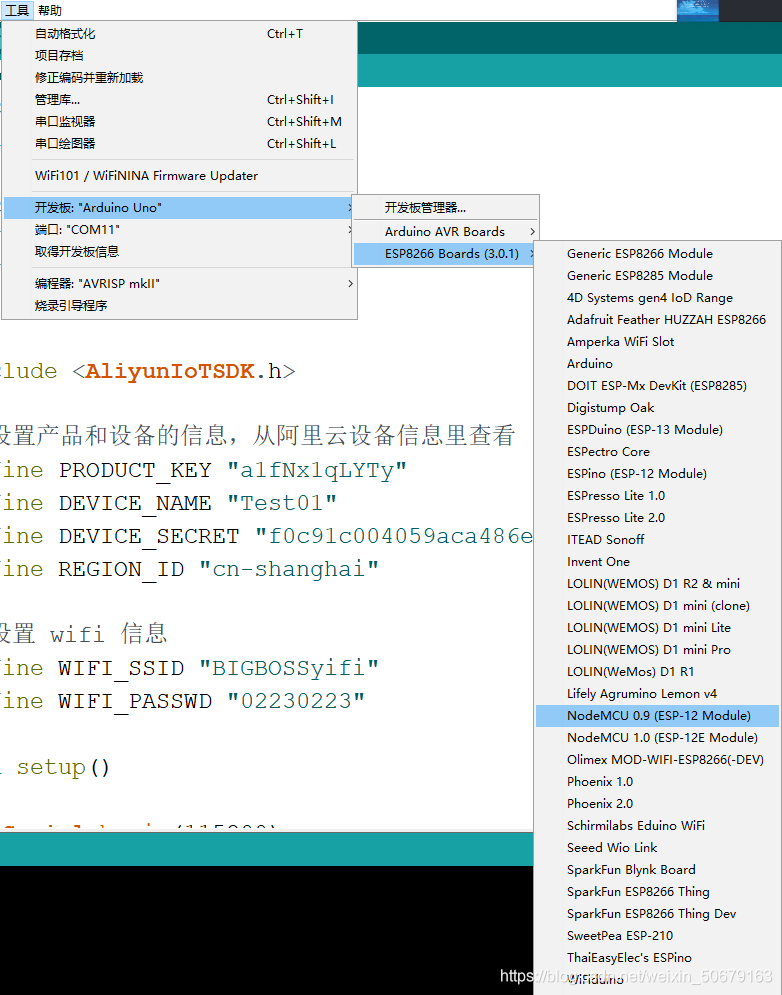
Task: Open the 帮助 menu
Action: [x=50, y=10]
